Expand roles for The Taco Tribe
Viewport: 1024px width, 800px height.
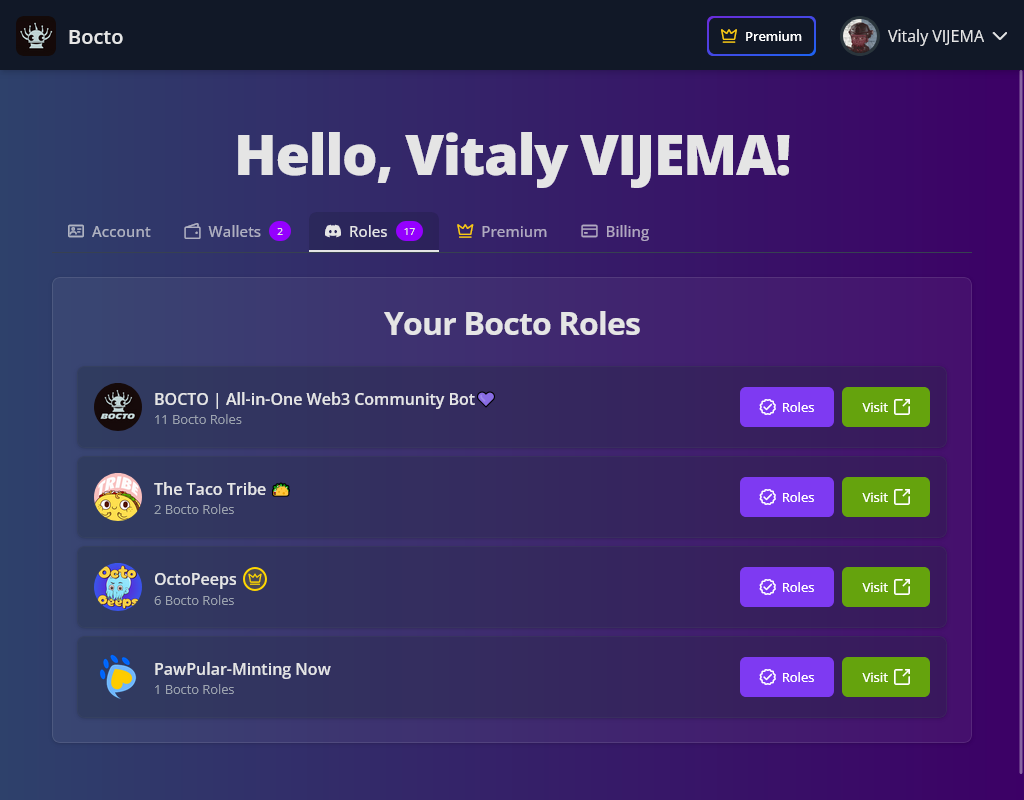pyautogui.click(x=786, y=497)
